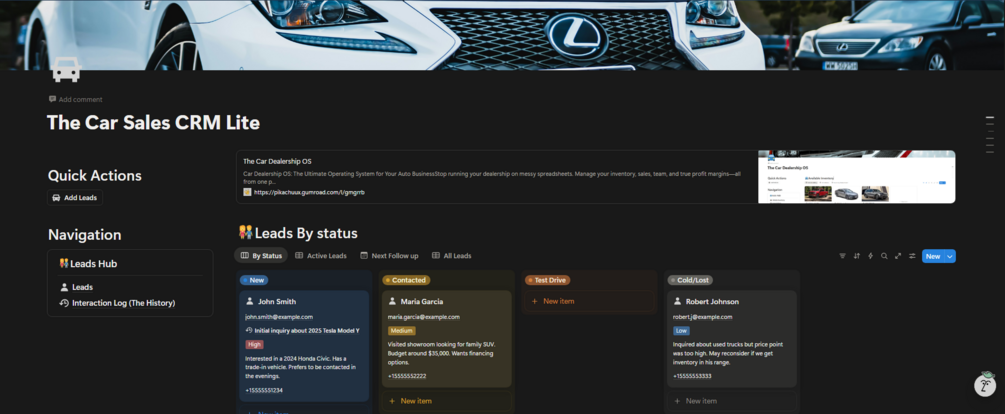This screenshot has height=414, width=1005.
Task: Click the Quick Actions heading
Action: click(95, 176)
